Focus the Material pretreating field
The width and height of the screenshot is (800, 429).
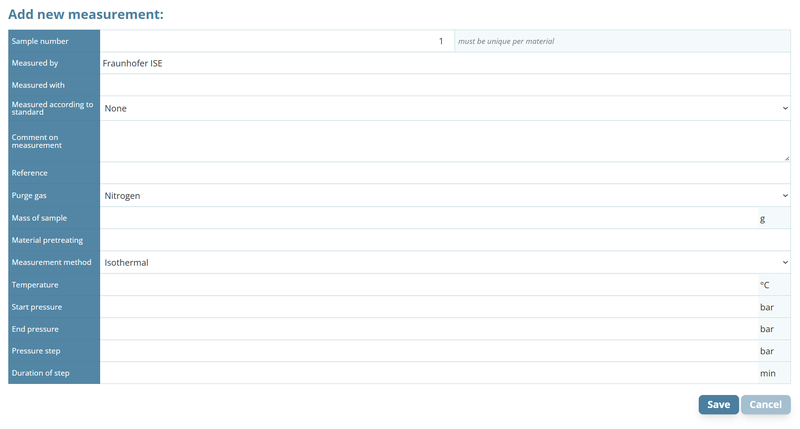click(444, 240)
